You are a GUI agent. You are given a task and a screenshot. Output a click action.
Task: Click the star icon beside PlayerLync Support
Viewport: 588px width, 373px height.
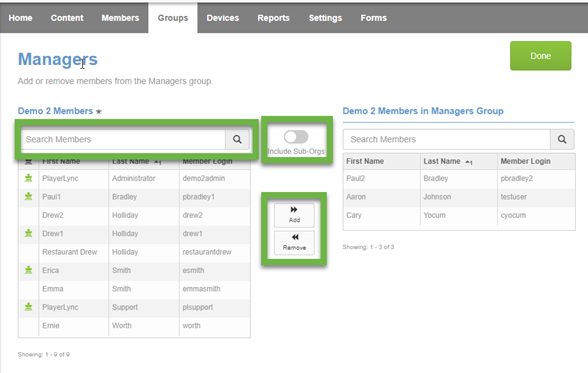click(x=28, y=307)
